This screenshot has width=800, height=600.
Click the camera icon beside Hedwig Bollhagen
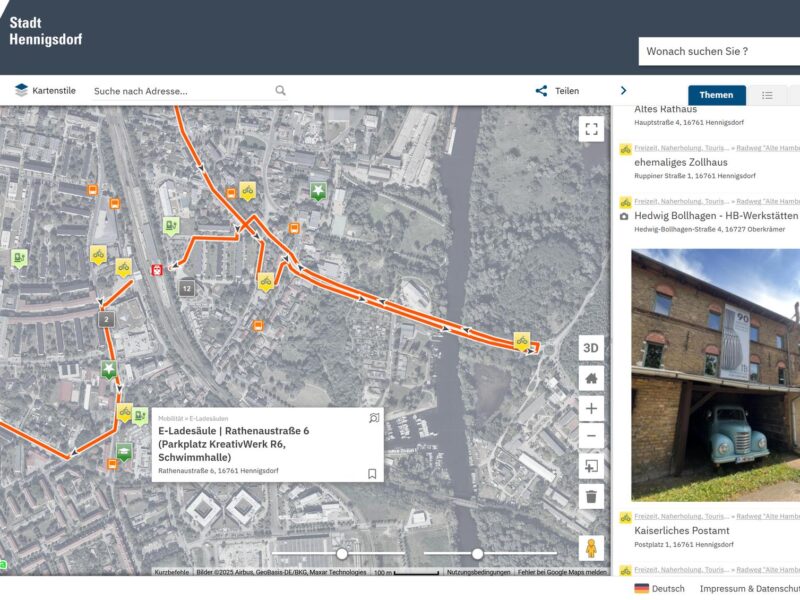[623, 216]
